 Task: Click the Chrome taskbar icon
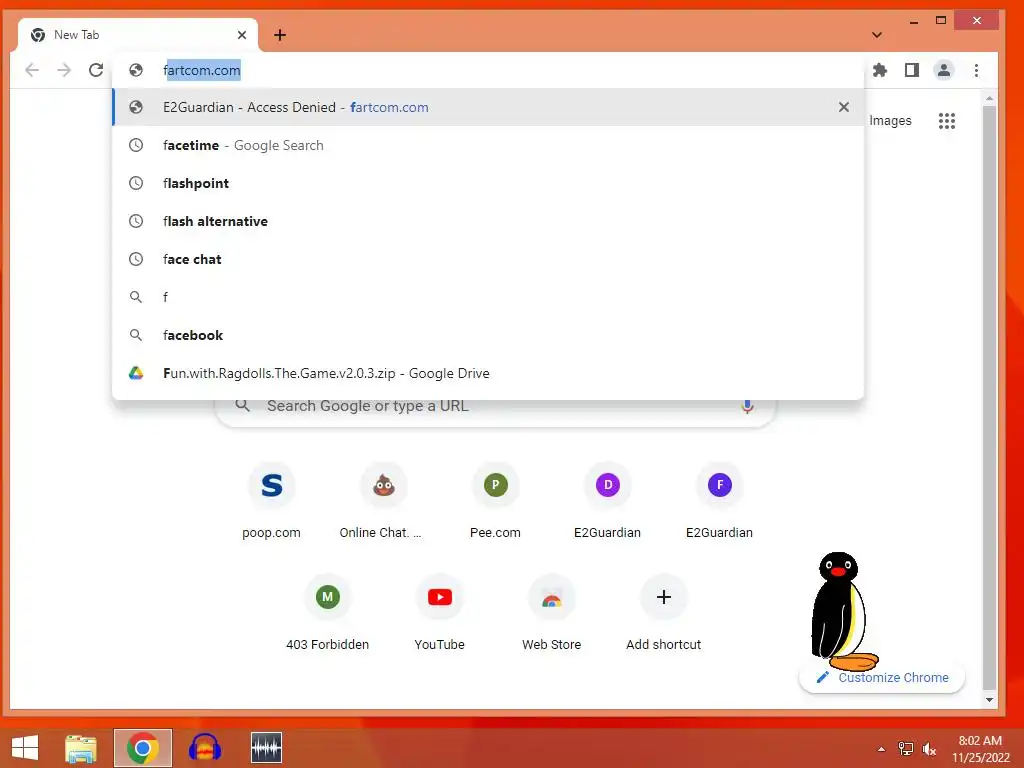(142, 748)
